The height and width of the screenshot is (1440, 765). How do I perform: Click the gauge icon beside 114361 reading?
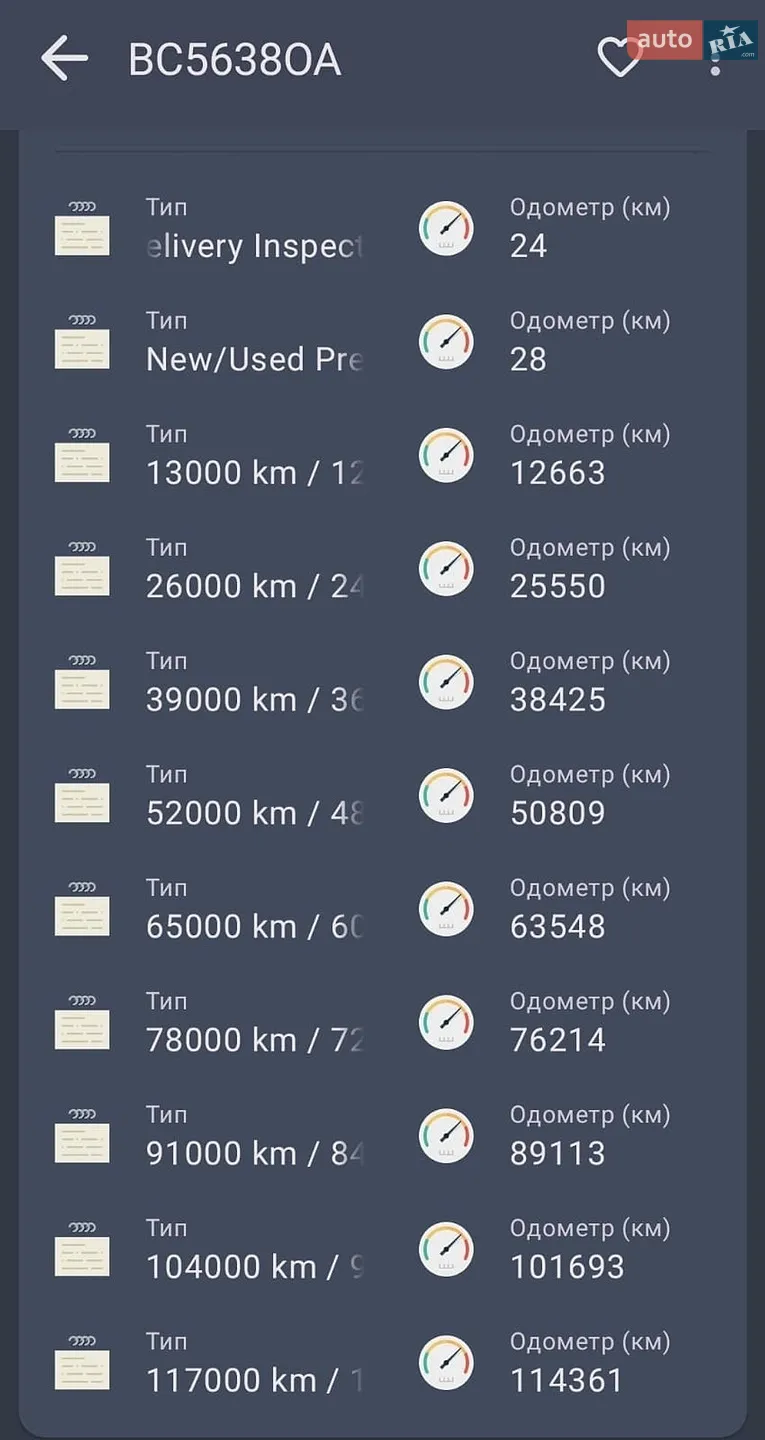click(x=446, y=1362)
